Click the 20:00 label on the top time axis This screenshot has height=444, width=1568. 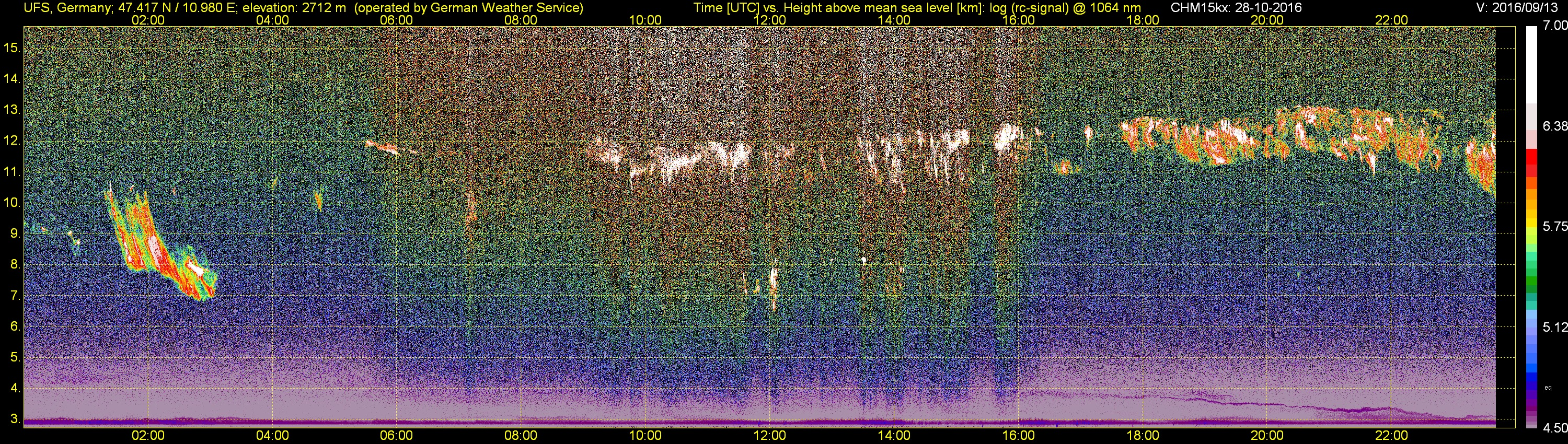(x=1267, y=20)
